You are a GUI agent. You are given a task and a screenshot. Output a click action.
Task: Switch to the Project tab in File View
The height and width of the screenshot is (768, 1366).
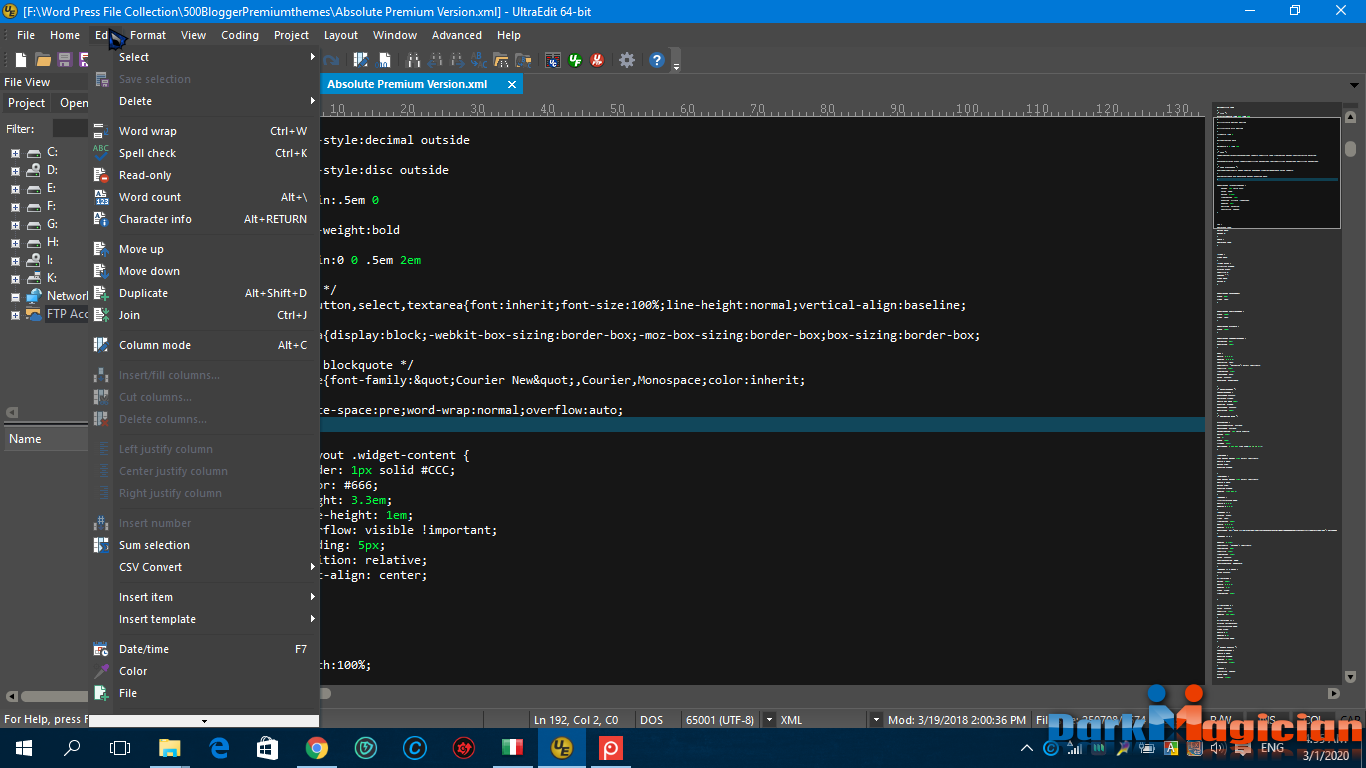click(27, 103)
